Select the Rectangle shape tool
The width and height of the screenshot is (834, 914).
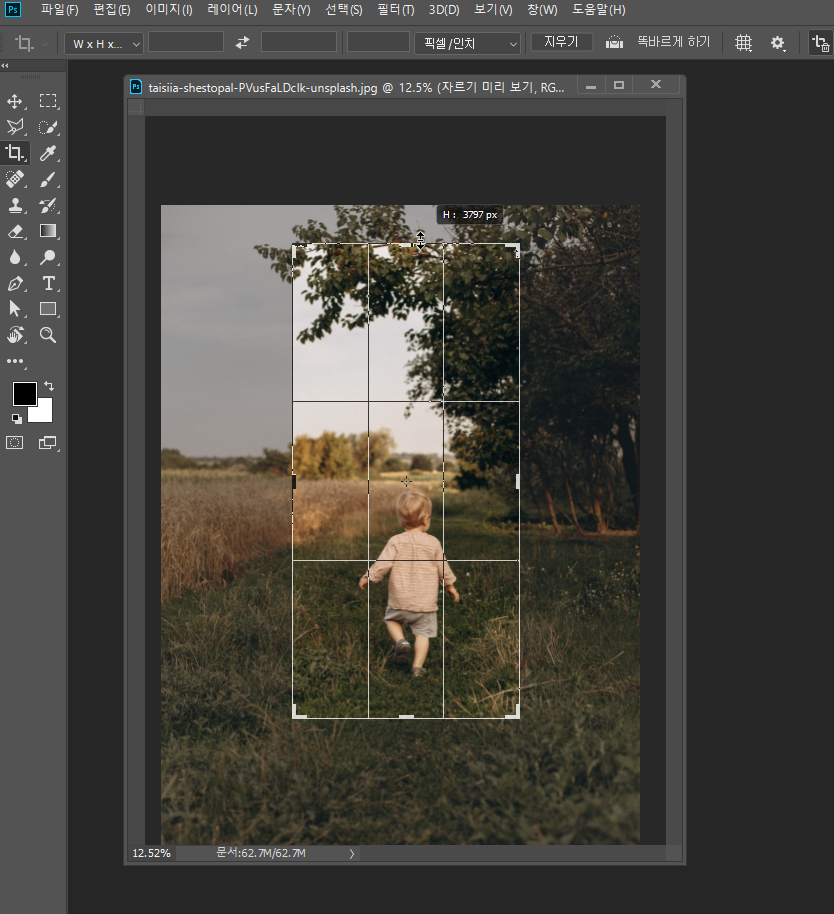click(48, 309)
